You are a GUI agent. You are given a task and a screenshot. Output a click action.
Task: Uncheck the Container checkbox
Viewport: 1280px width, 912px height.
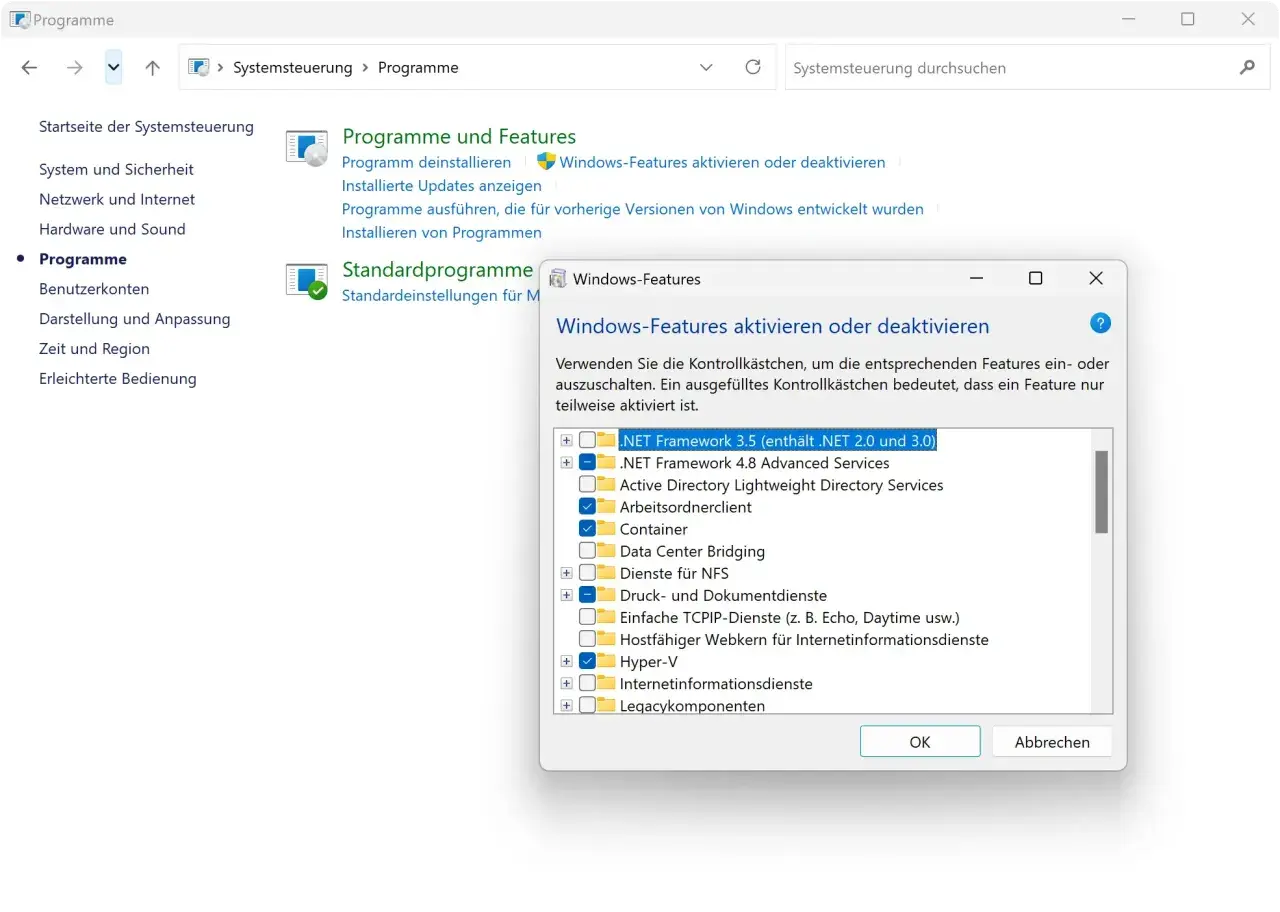(x=587, y=529)
